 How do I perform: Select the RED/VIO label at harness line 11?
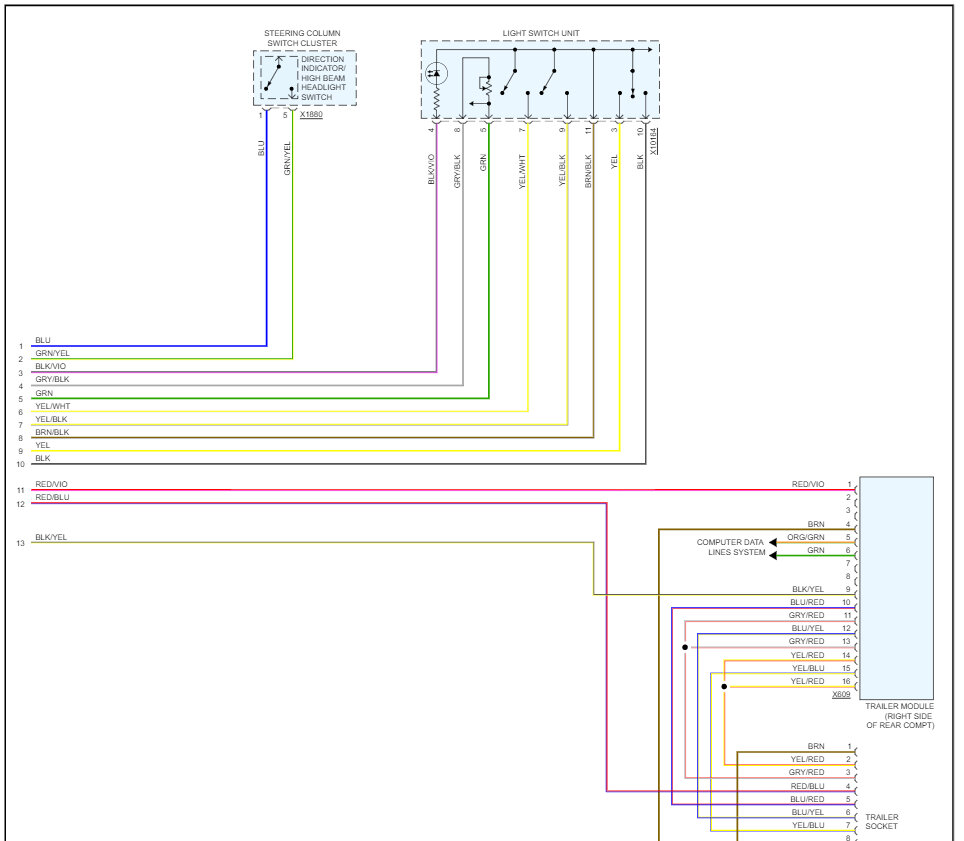[x=51, y=484]
